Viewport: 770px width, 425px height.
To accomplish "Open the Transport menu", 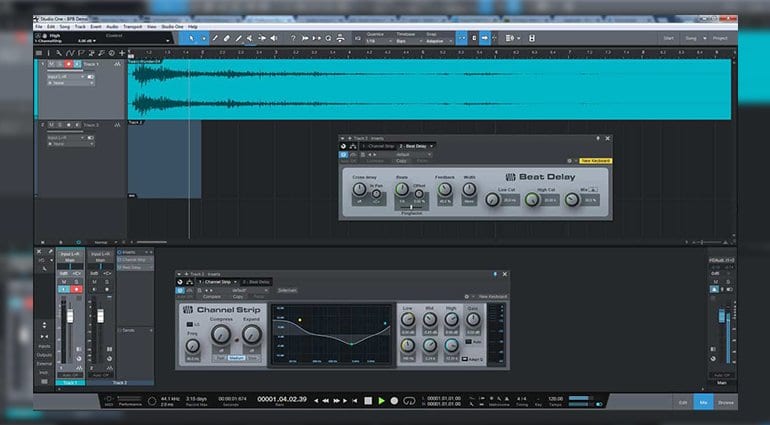I will 132,27.
